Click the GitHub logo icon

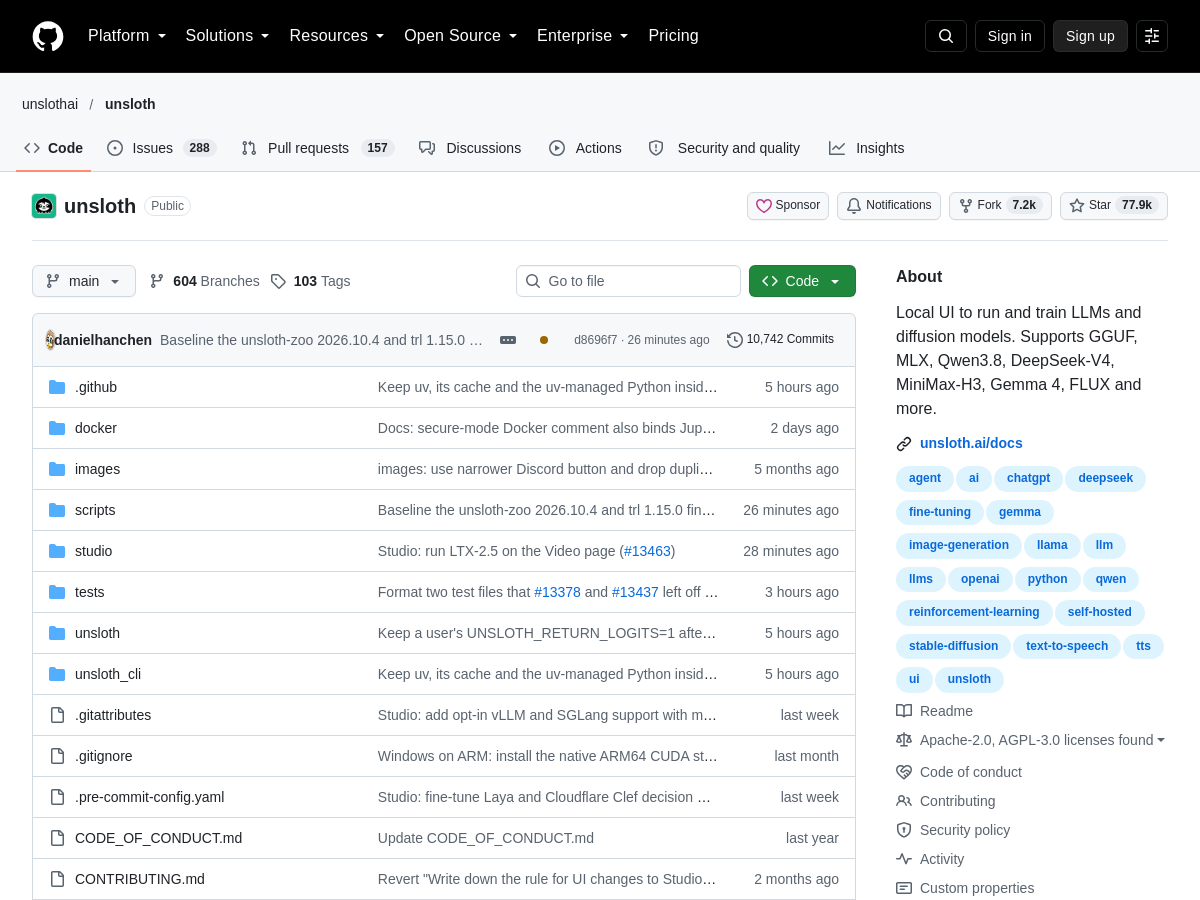48,36
